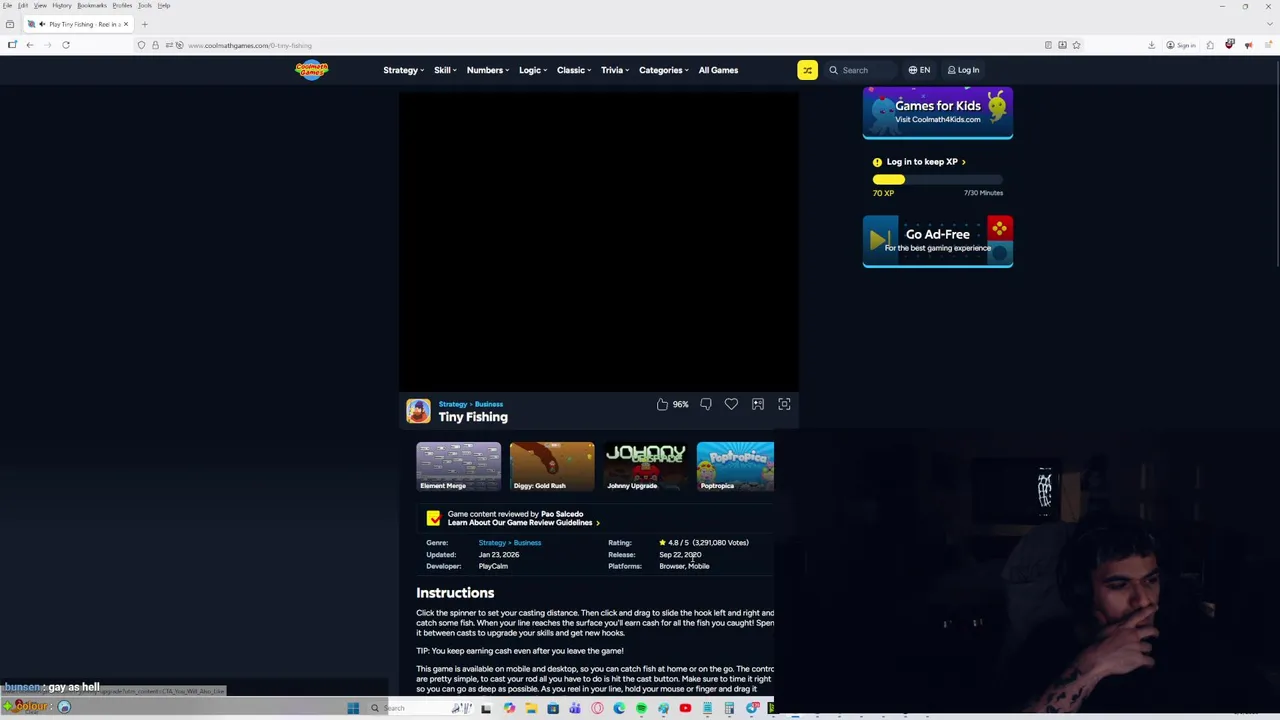Open a new tab with the plus icon

tap(144, 24)
